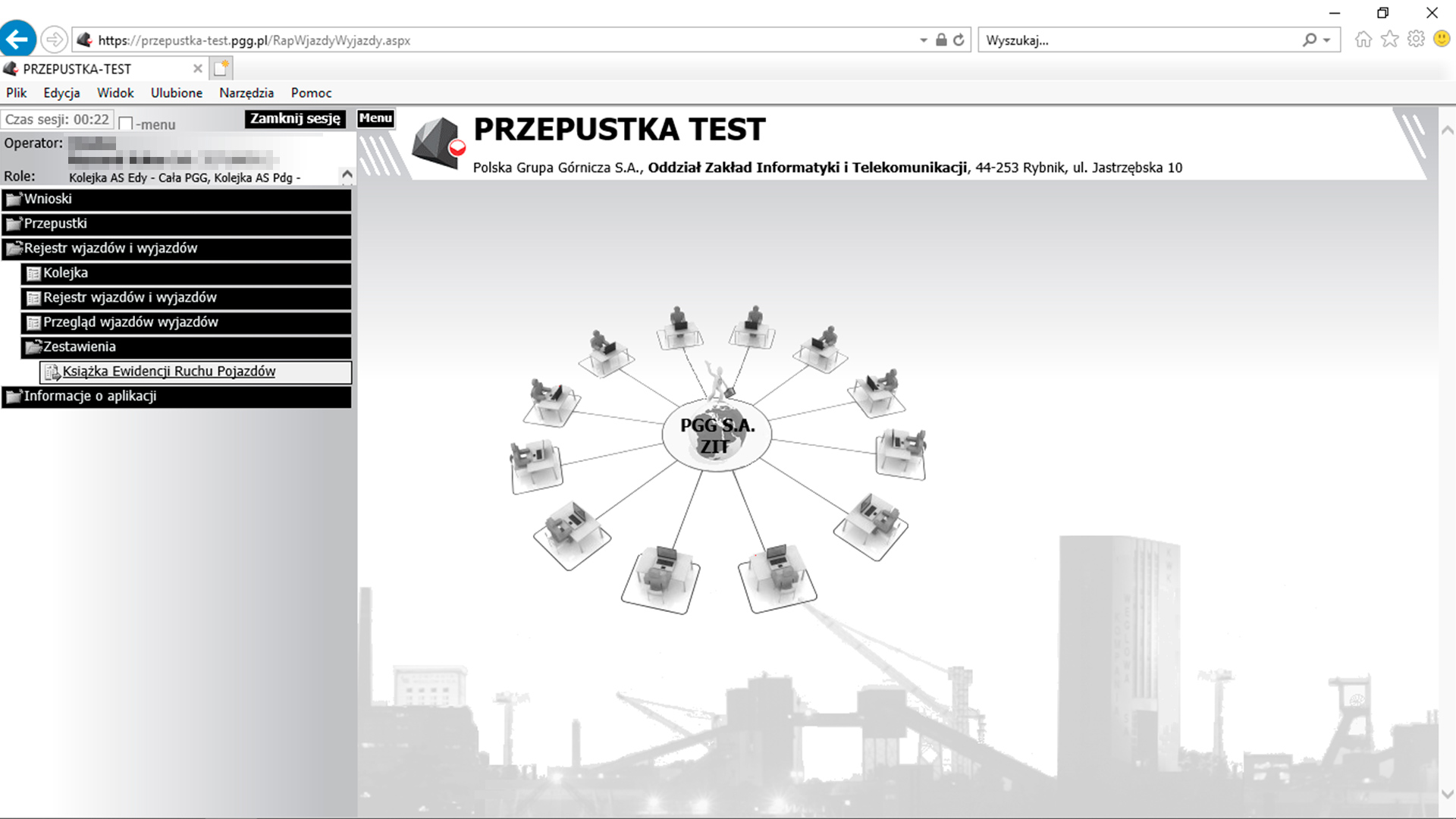Open the Edycja menu
The height and width of the screenshot is (819, 1456).
click(61, 93)
